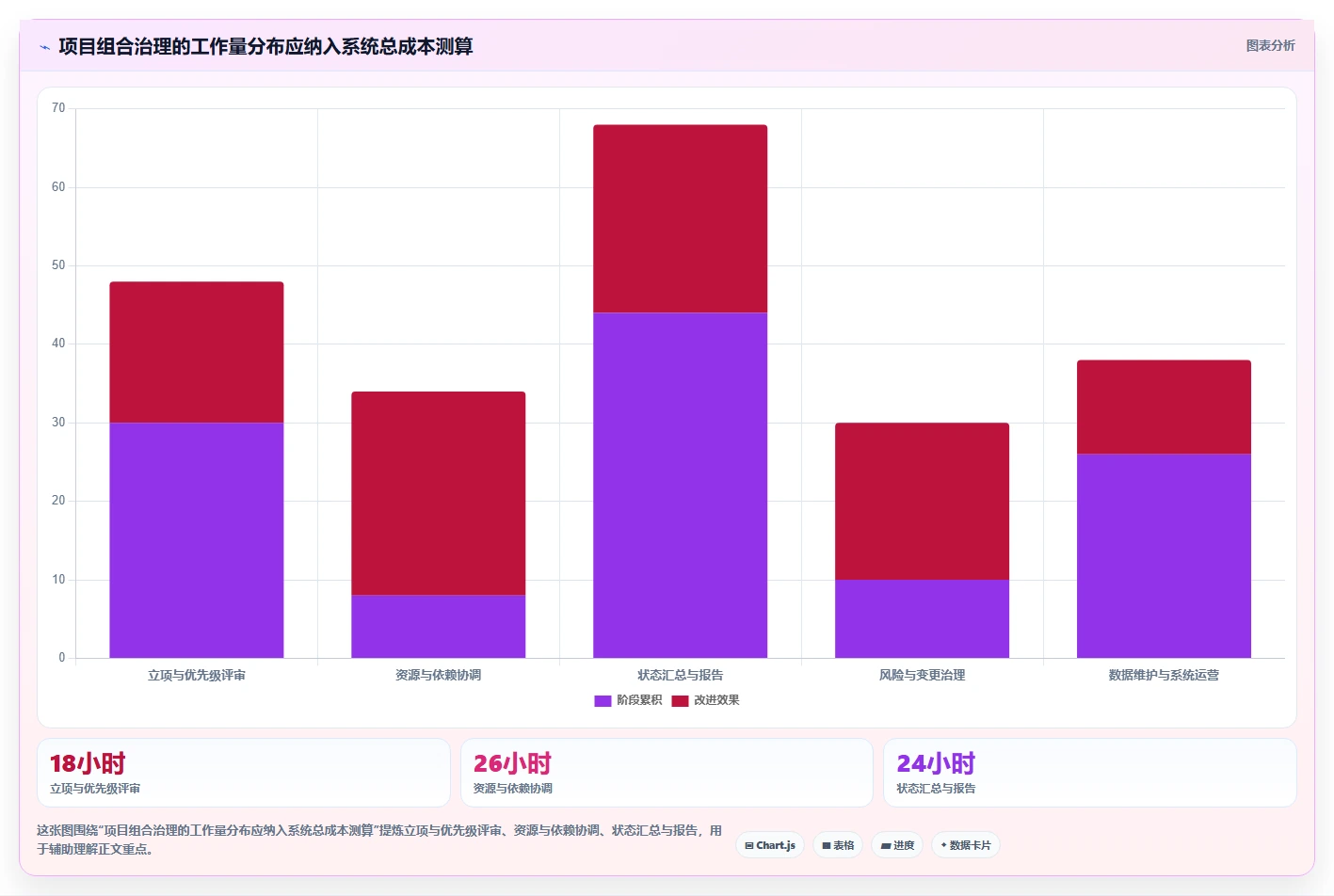
Task: Select the 表格 tag
Action: 838,845
